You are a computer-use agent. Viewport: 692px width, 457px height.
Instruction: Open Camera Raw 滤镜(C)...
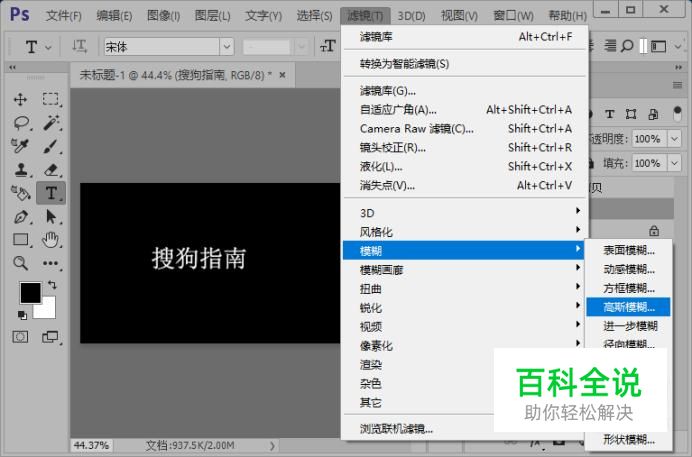(463, 128)
